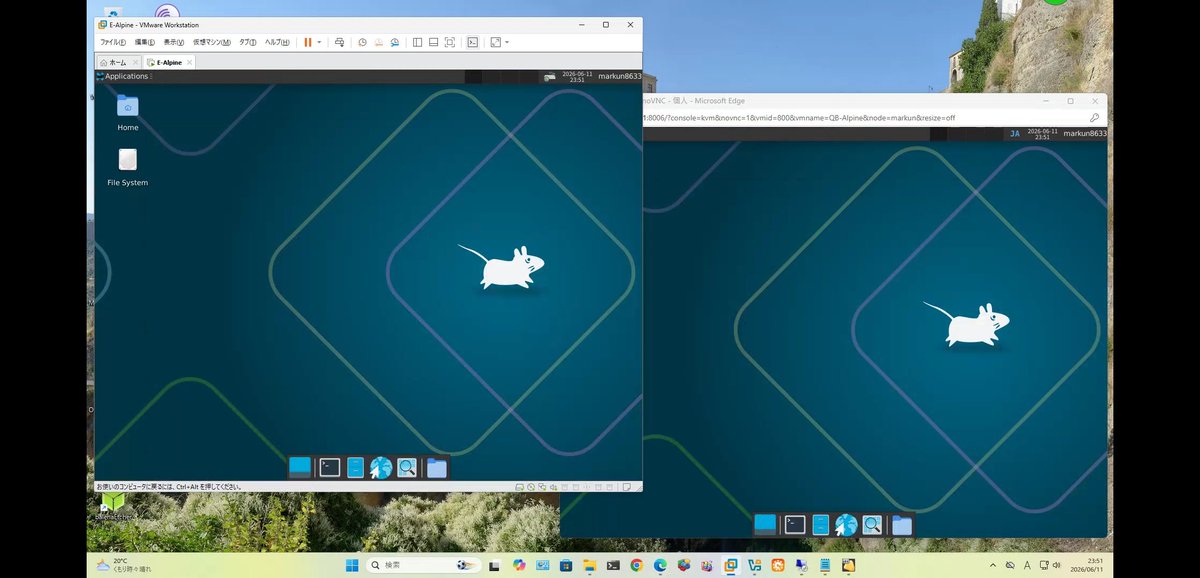Suspend VM with orange pause button

pyautogui.click(x=308, y=42)
